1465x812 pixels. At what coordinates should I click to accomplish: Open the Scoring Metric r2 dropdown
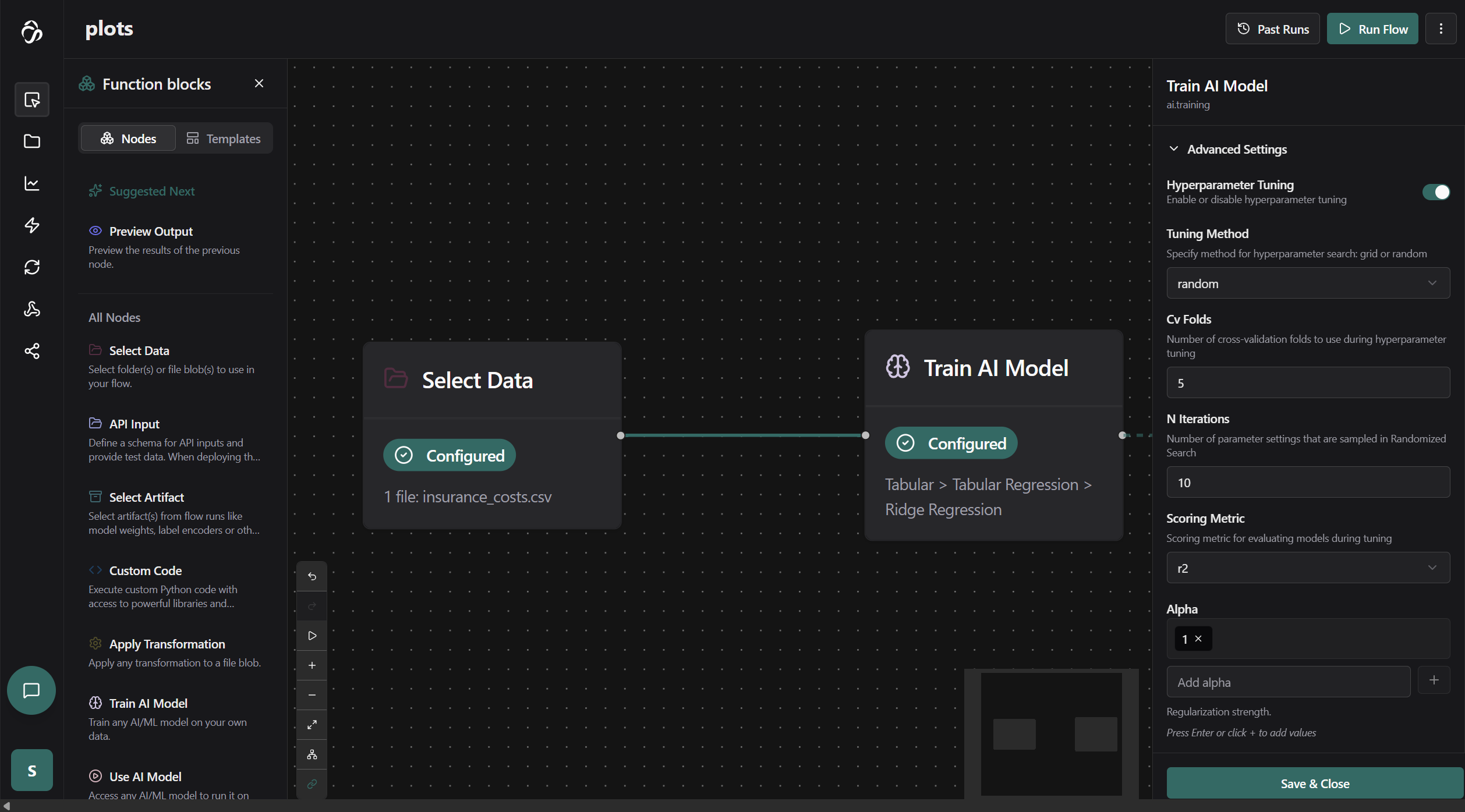point(1307,568)
